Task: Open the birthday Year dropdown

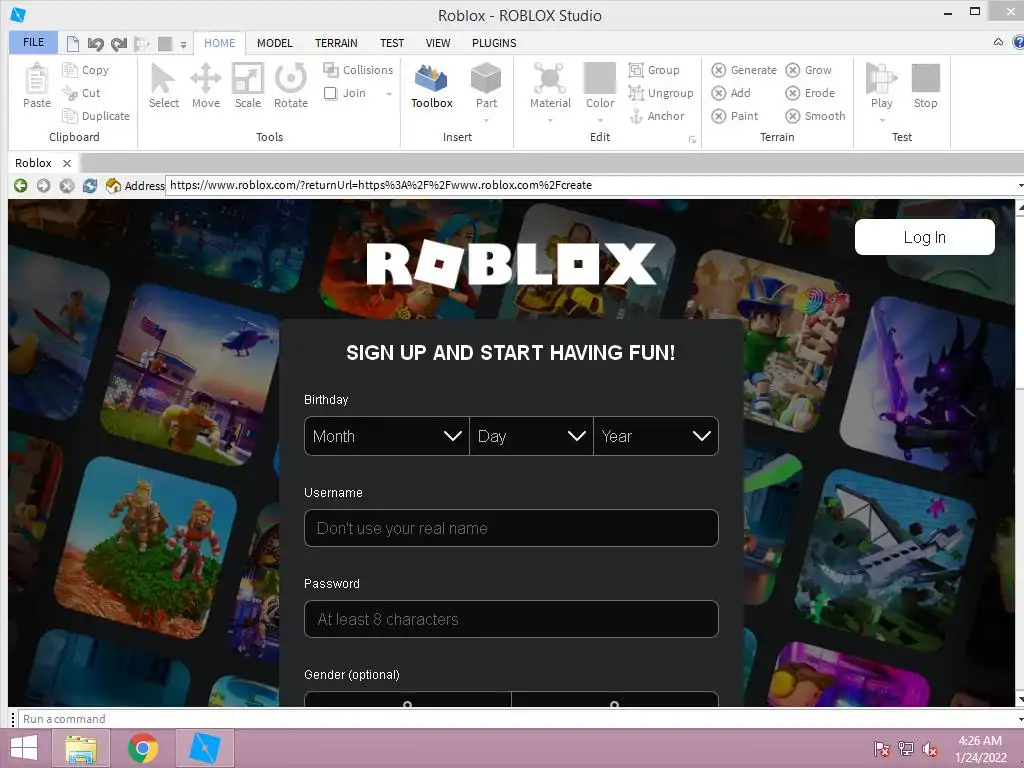Action: [x=656, y=436]
